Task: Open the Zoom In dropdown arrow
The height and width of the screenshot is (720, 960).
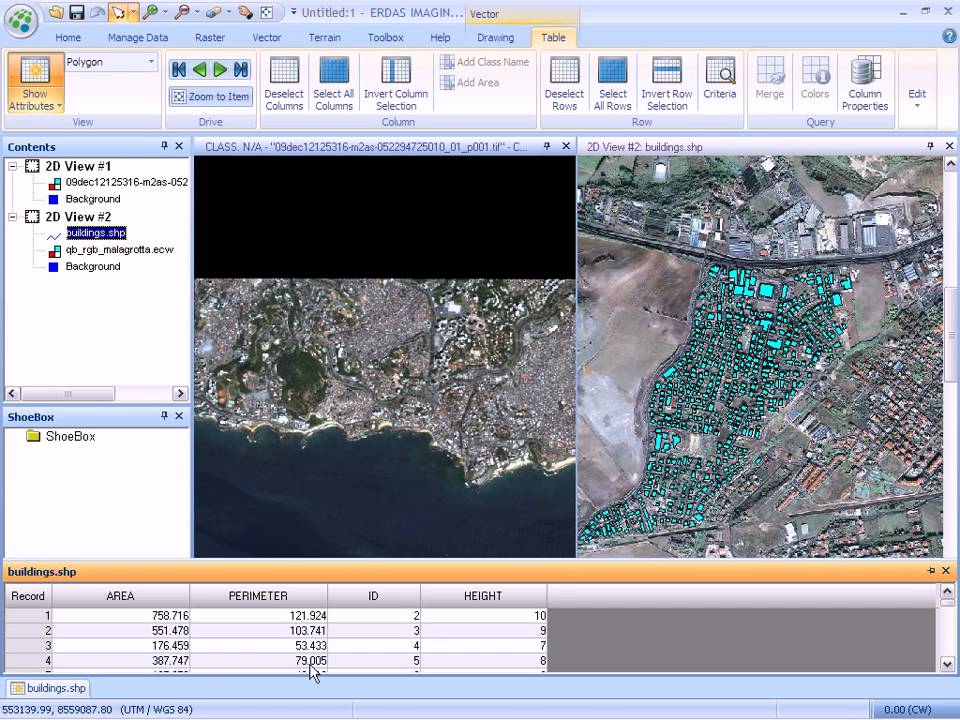Action: click(165, 12)
